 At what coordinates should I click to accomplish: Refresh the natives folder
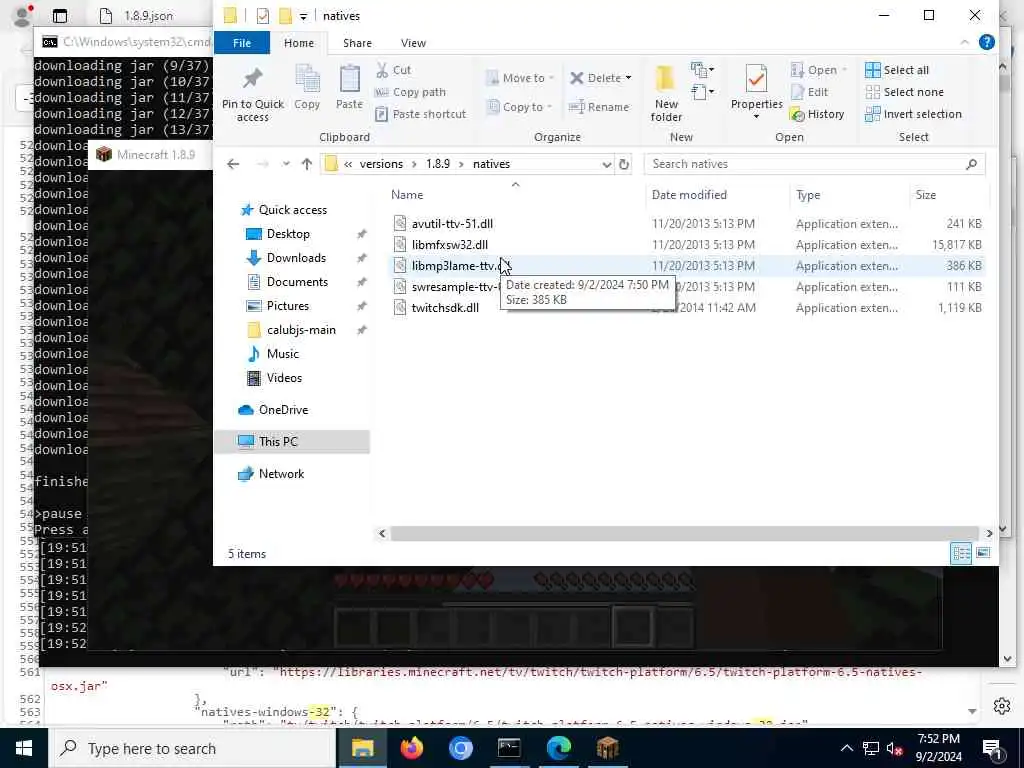point(624,164)
